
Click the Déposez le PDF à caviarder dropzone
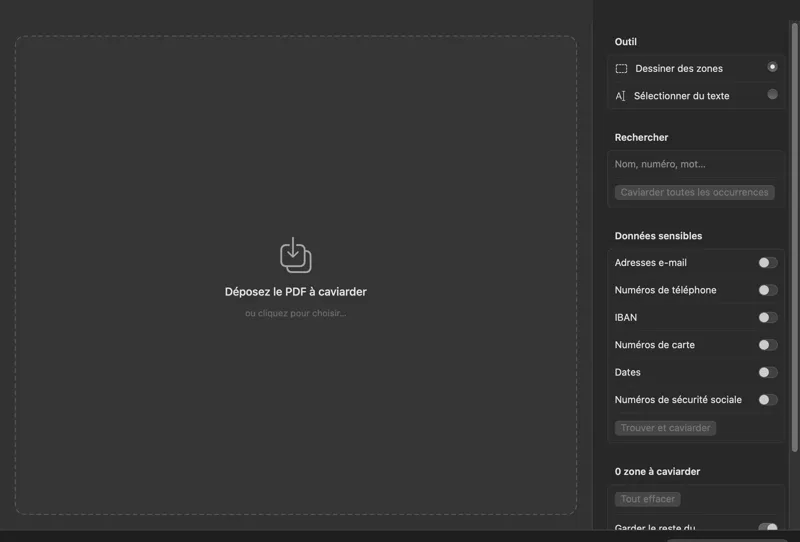tap(296, 275)
